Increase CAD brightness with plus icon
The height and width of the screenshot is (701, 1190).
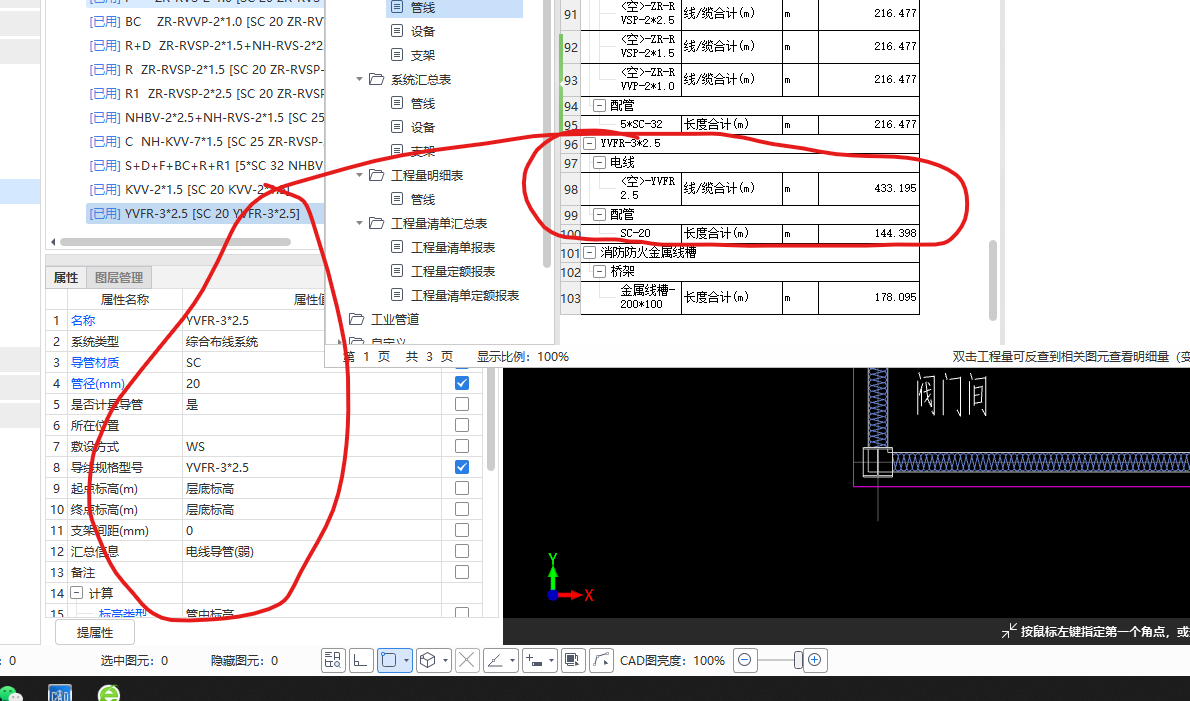coord(814,660)
